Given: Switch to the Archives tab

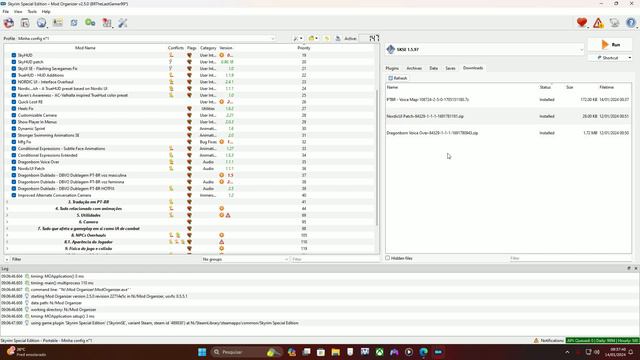Looking at the screenshot, I should point(414,68).
